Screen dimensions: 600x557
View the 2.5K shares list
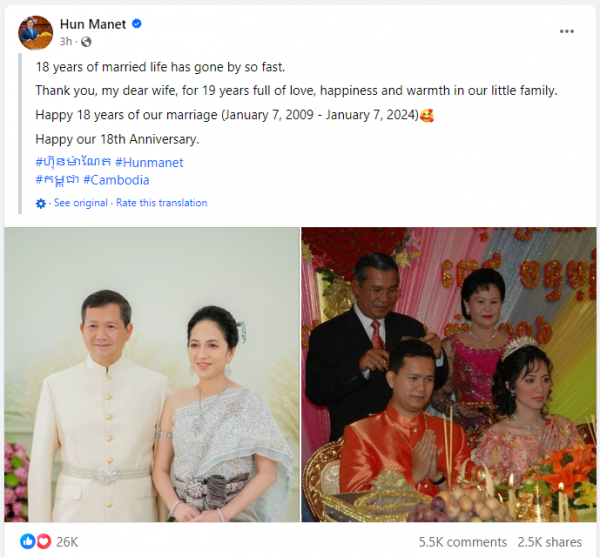pyautogui.click(x=549, y=542)
